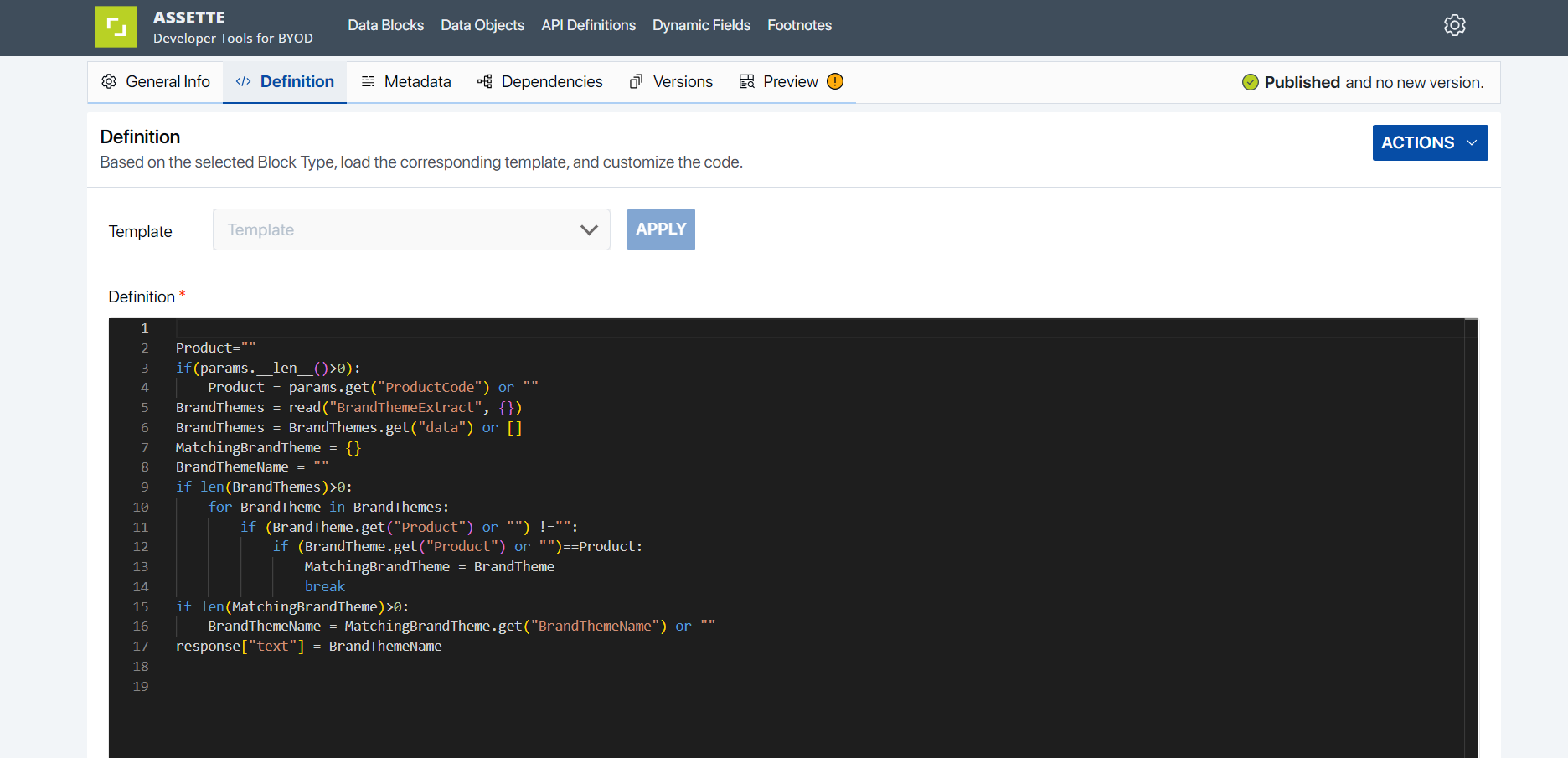The width and height of the screenshot is (1568, 758).
Task: Click the required field asterisk on Definition
Action: (x=182, y=294)
